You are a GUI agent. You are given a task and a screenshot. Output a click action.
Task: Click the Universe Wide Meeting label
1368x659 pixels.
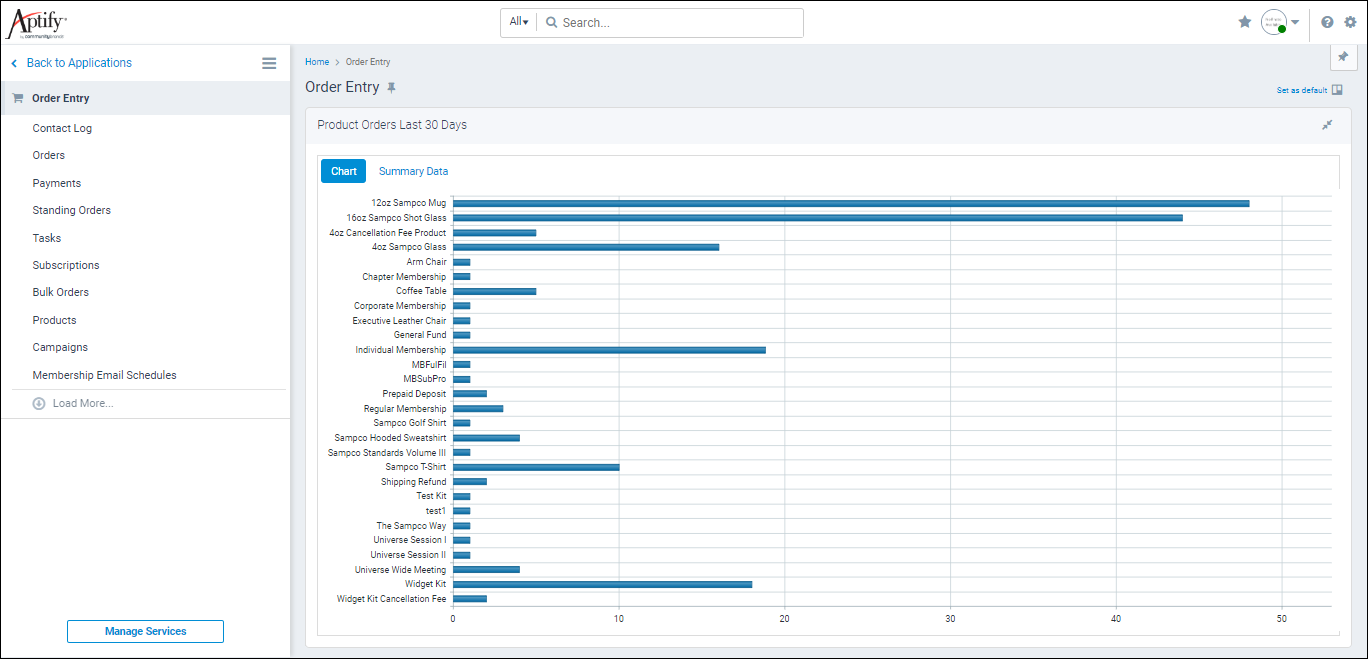401,570
